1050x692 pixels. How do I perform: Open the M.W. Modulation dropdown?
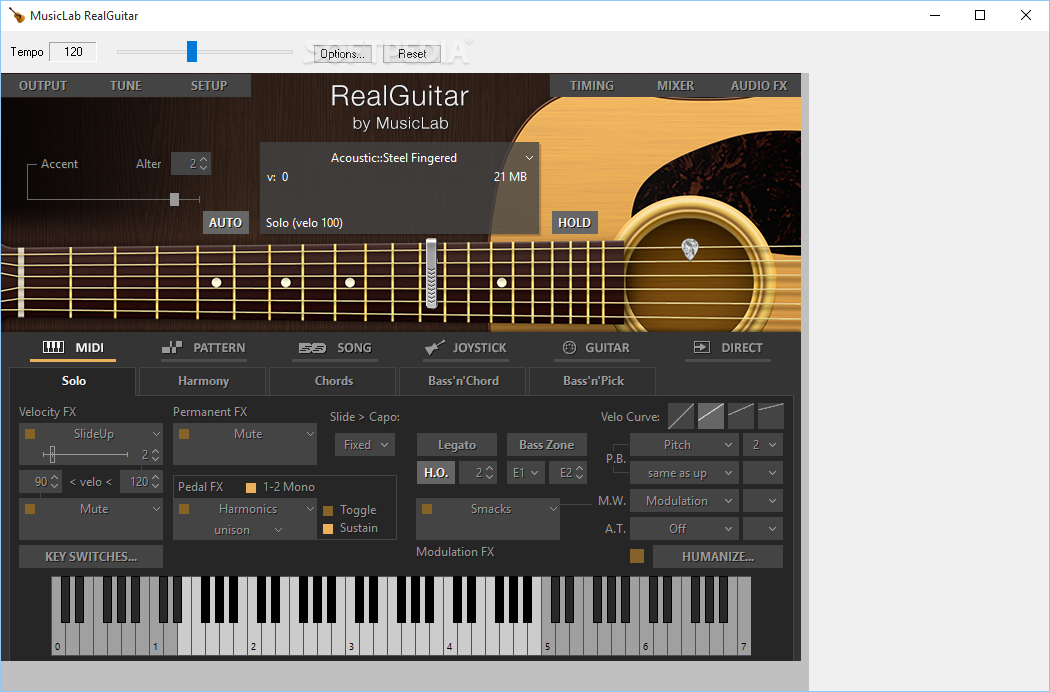pos(684,501)
